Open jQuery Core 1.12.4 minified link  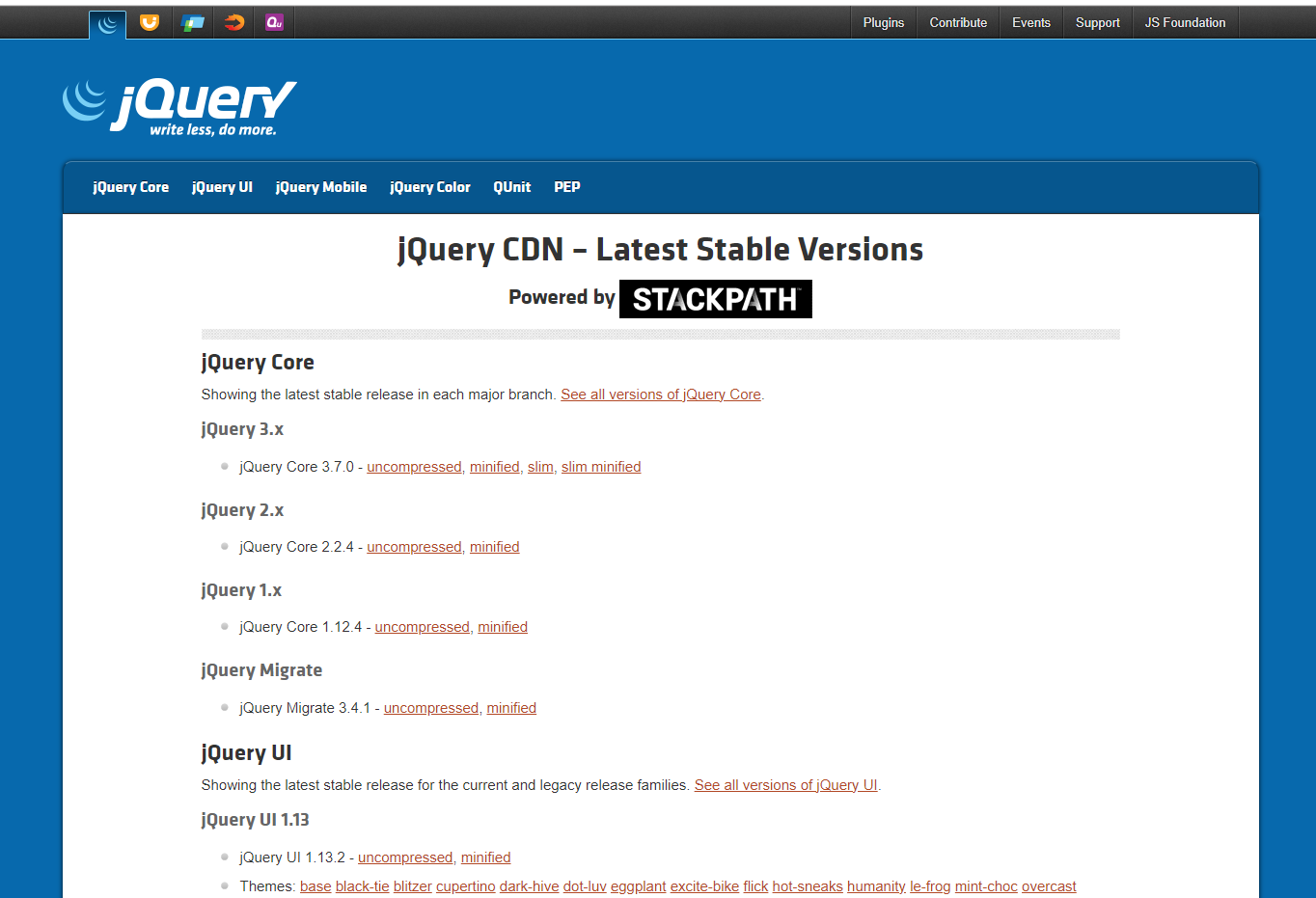pos(503,627)
